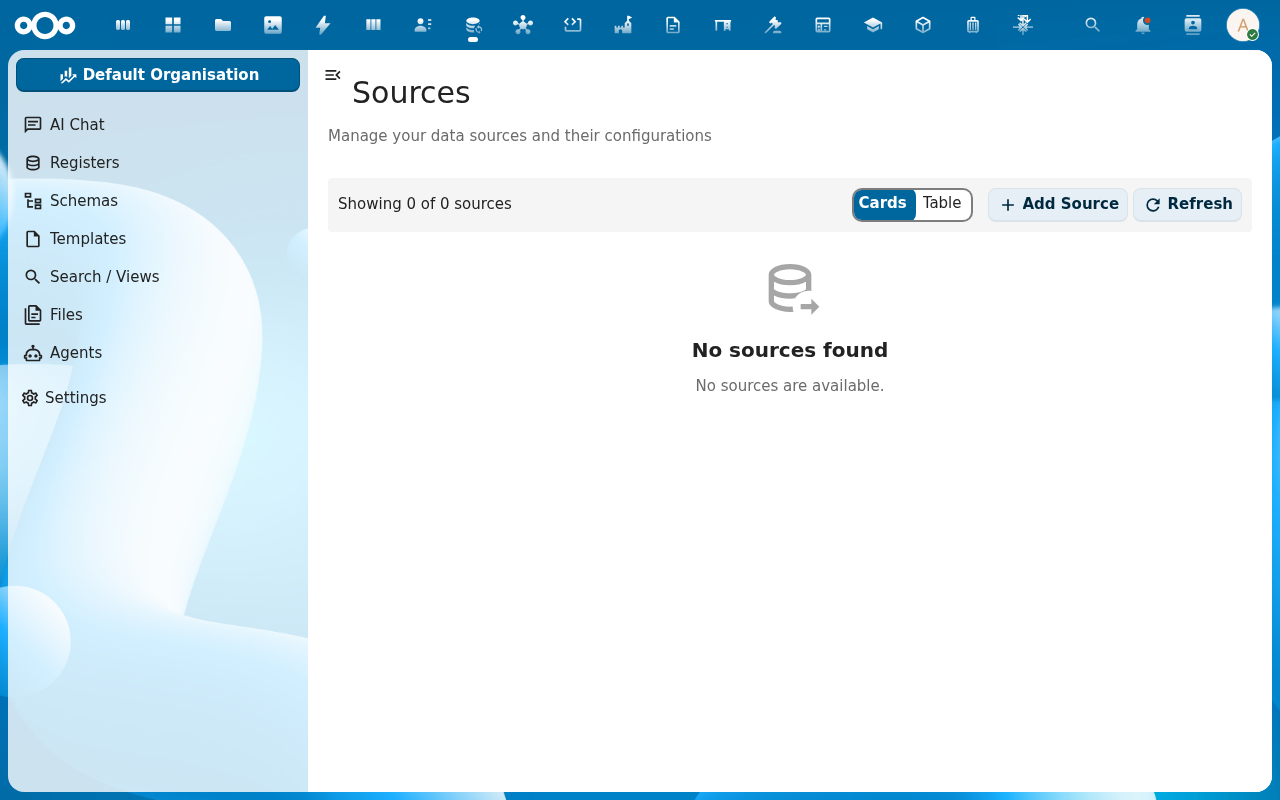Screen dimensions: 1280x800
Task: Open Templates in the sidebar
Action: 158,239
